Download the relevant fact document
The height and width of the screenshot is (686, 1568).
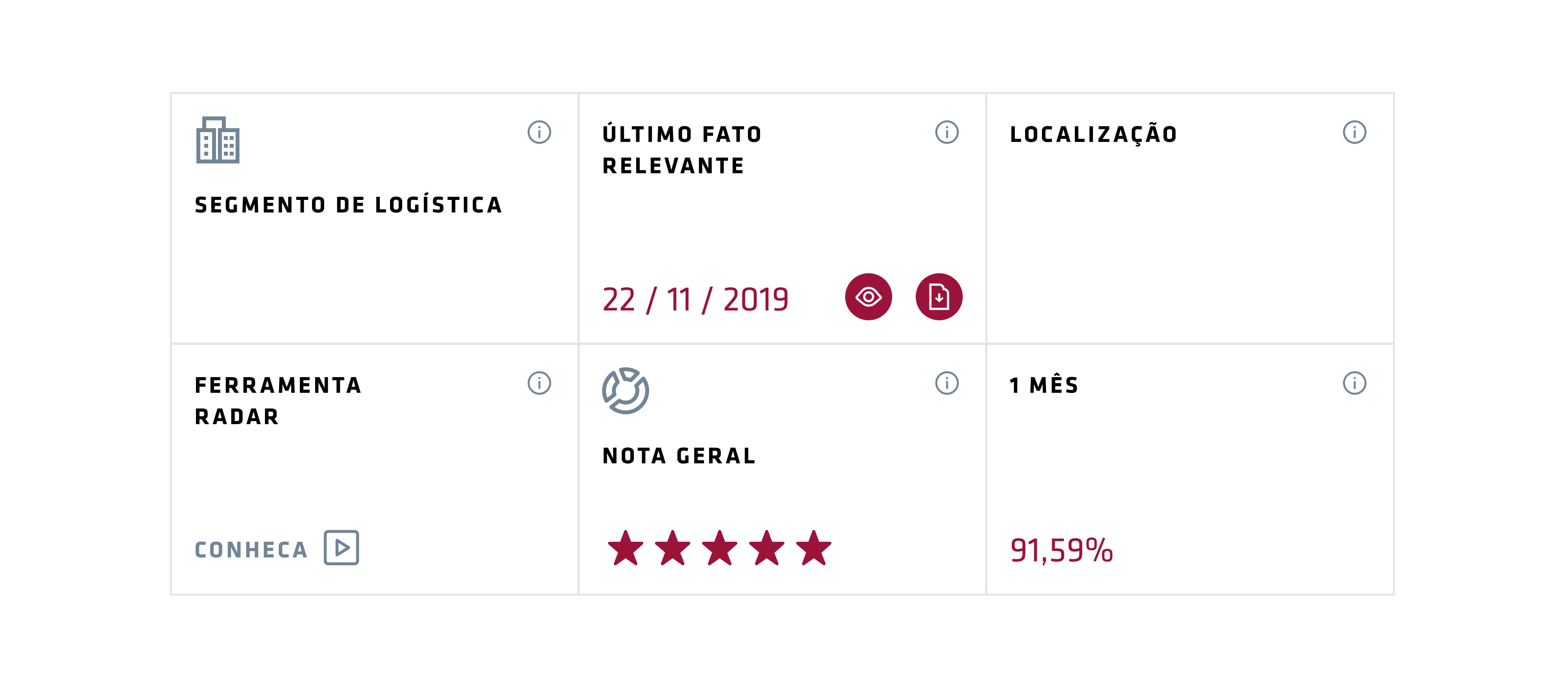pyautogui.click(x=938, y=297)
